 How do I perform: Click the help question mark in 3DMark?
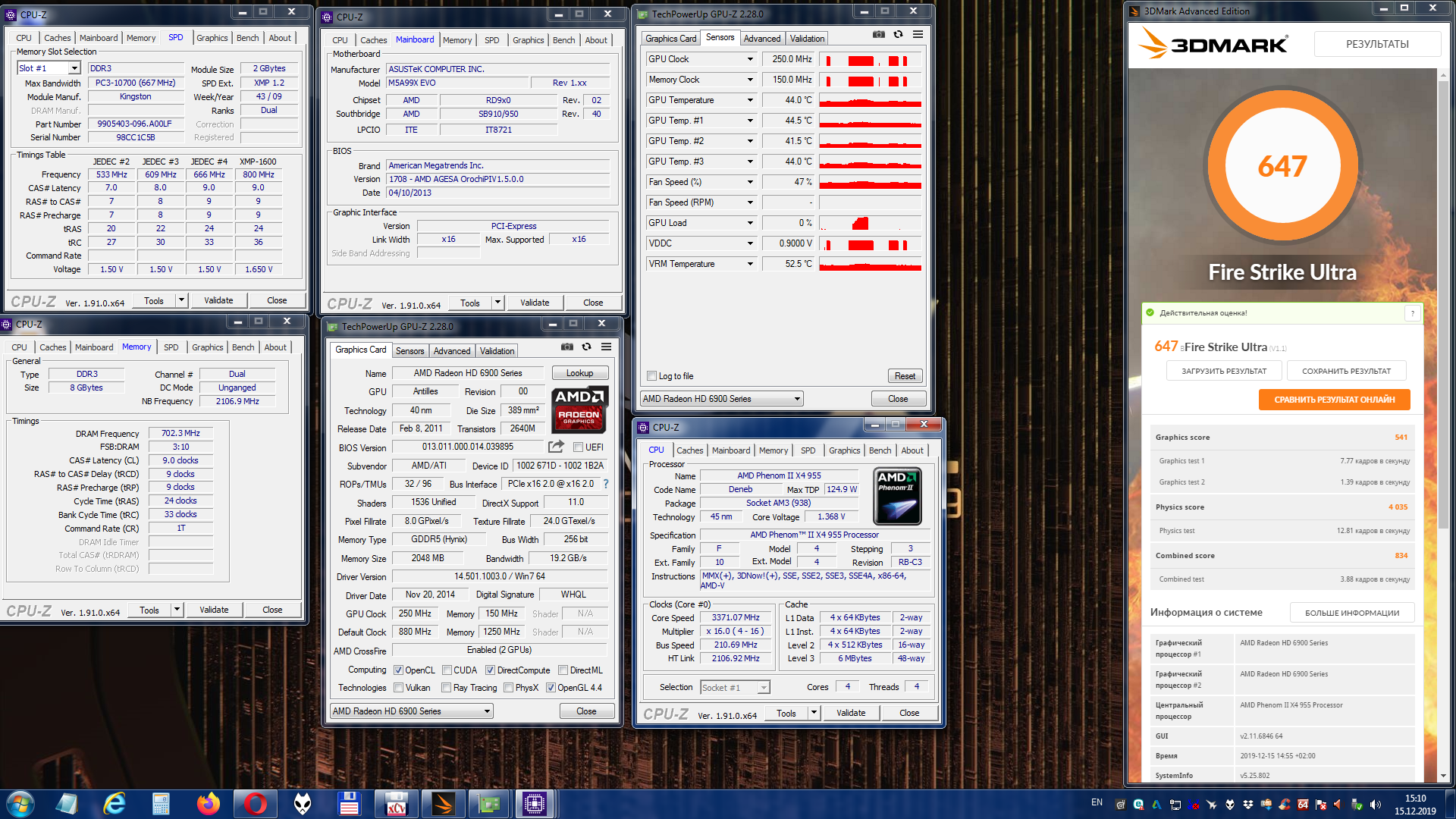coord(1412,313)
